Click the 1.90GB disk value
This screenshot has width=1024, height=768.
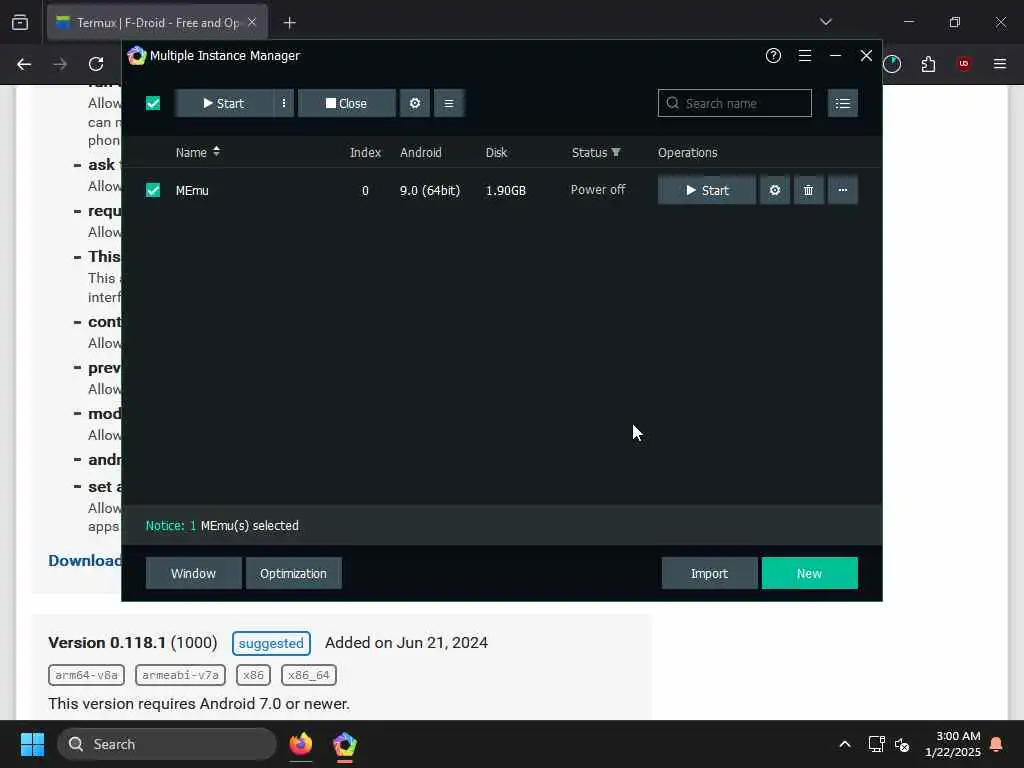(x=505, y=191)
